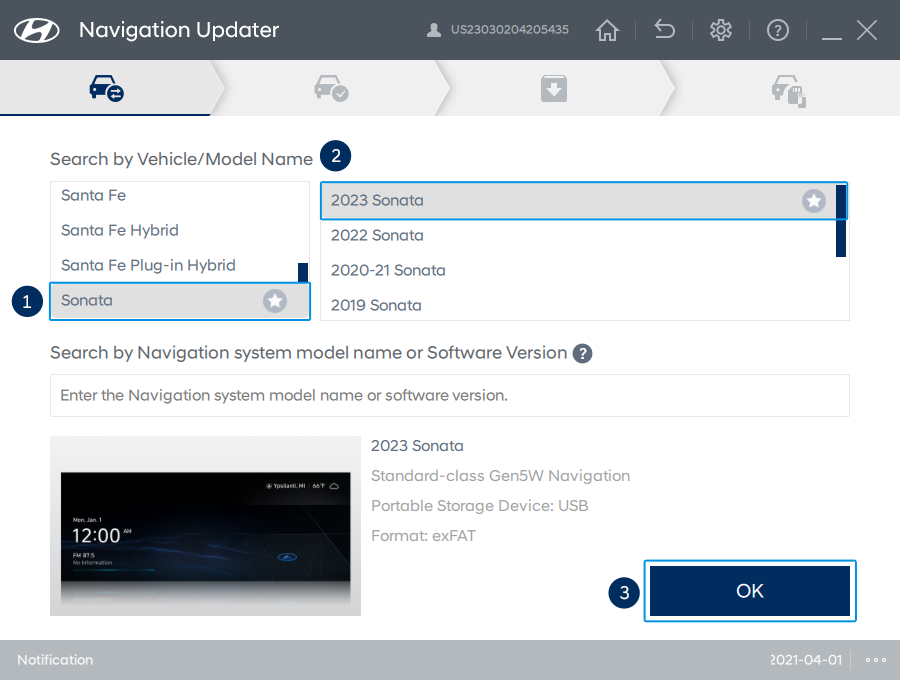The image size is (900, 680).
Task: Open the notification bar more options dots
Action: point(876,660)
